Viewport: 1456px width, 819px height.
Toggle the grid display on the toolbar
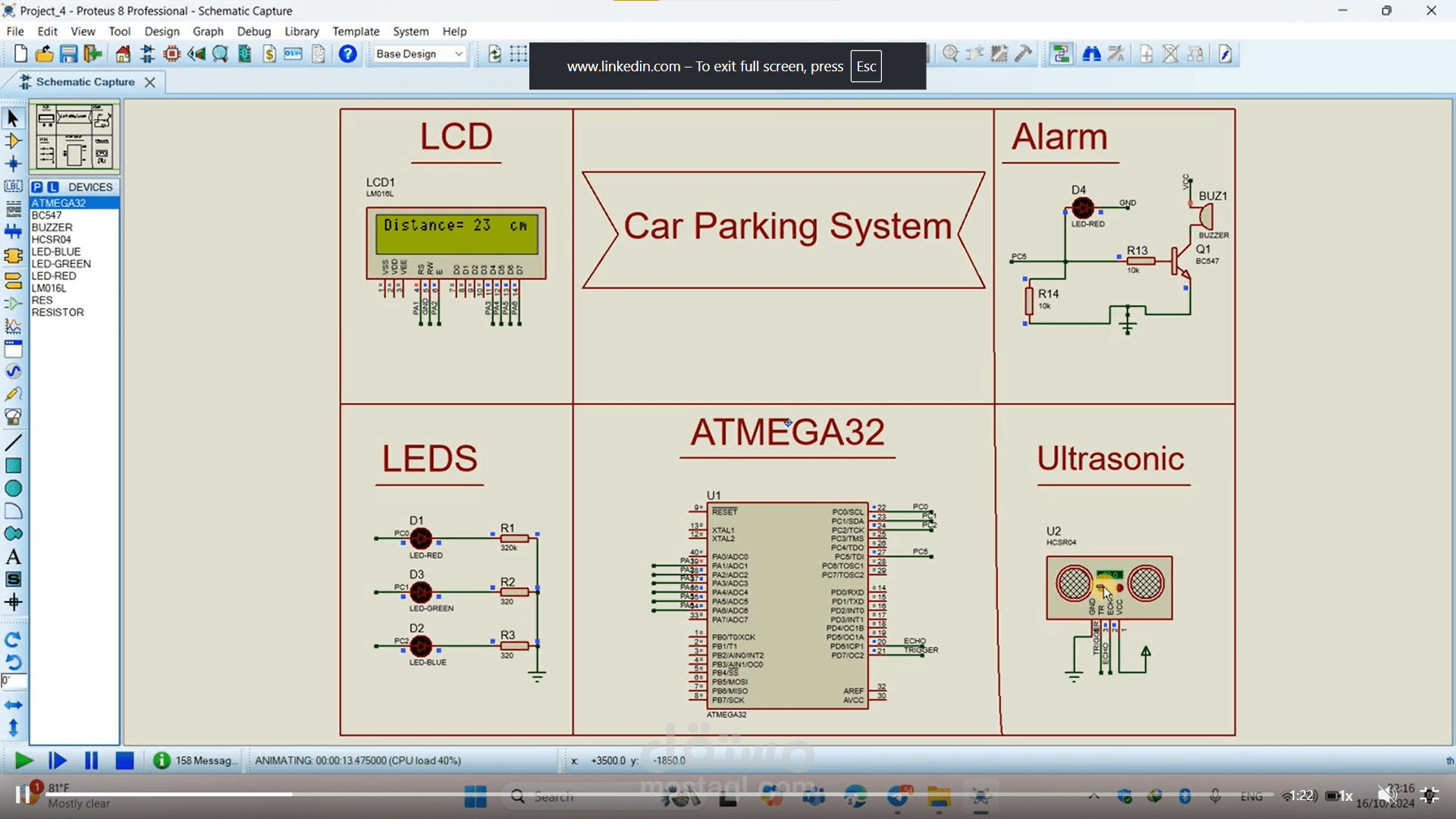coord(518,54)
